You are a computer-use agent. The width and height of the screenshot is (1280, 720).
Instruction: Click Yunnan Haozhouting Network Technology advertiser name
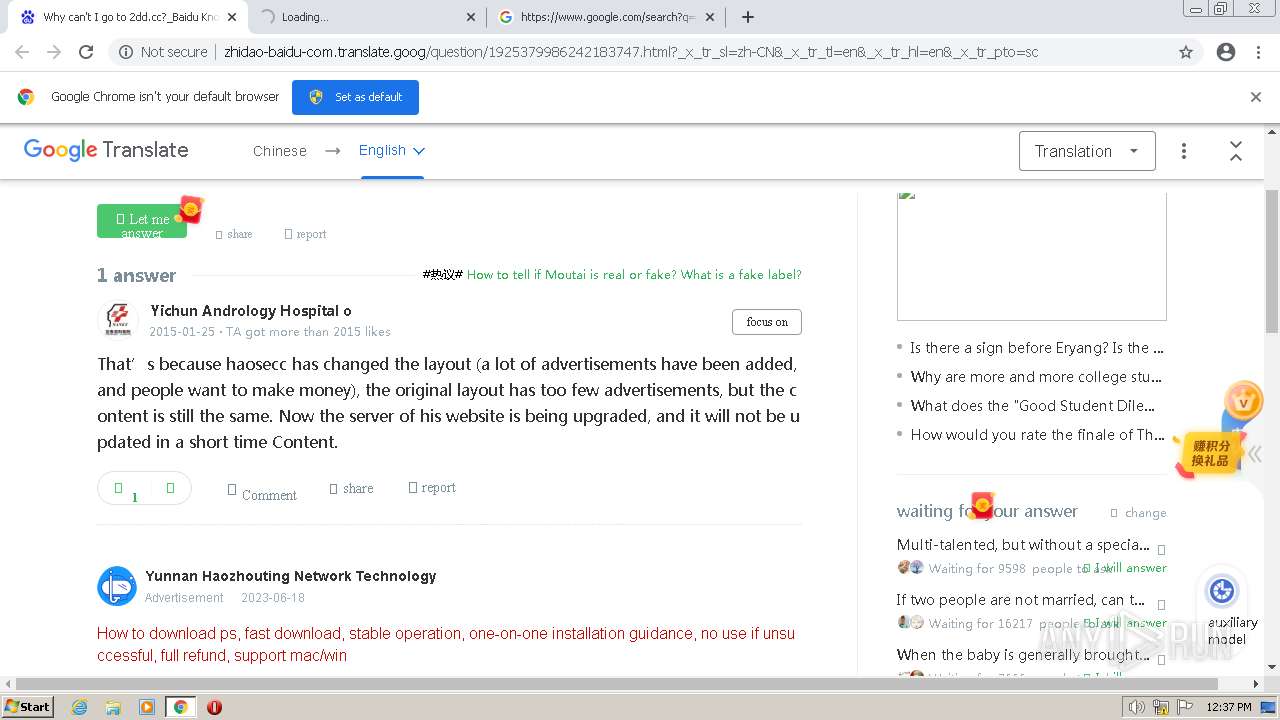click(x=291, y=576)
